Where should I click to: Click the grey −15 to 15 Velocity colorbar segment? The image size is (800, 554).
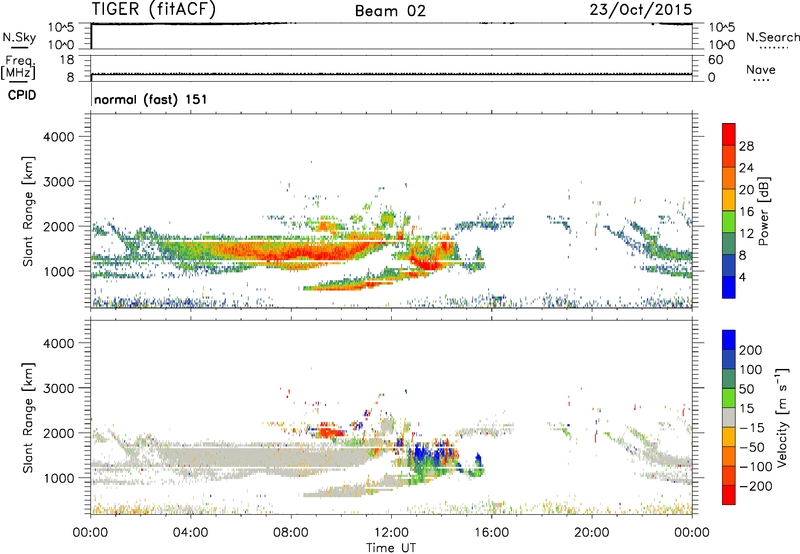pyautogui.click(x=729, y=417)
